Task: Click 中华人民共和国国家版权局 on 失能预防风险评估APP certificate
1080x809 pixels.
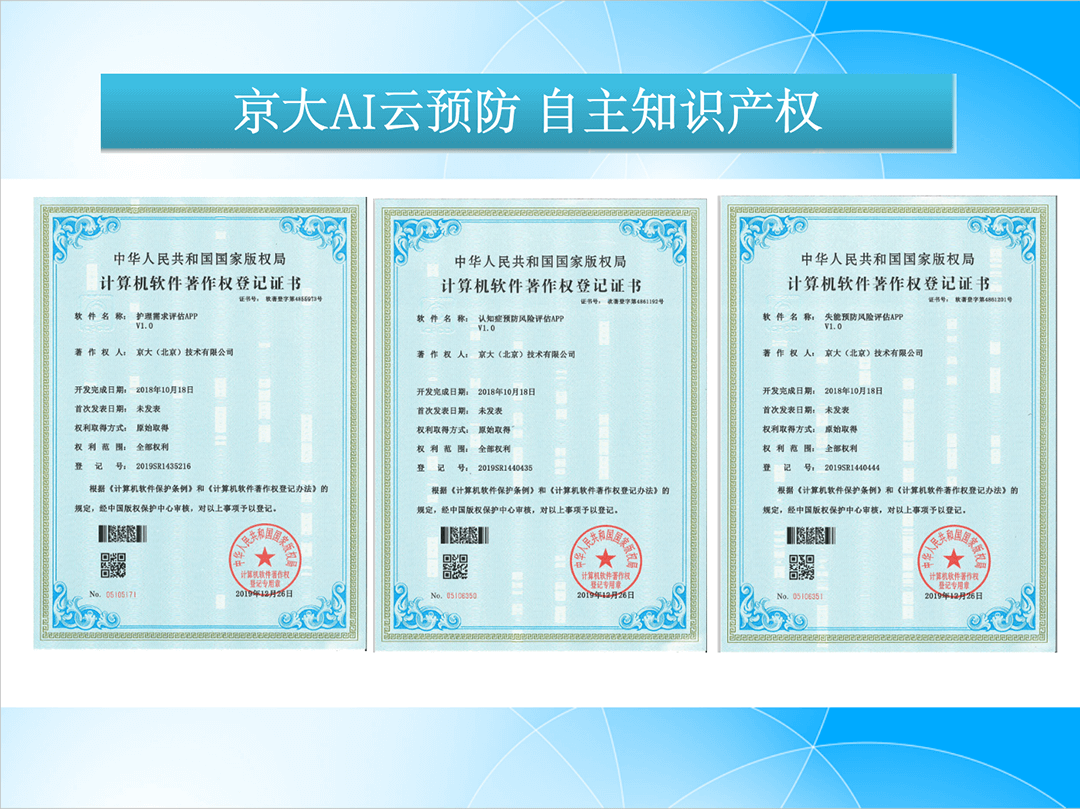Action: pos(888,259)
